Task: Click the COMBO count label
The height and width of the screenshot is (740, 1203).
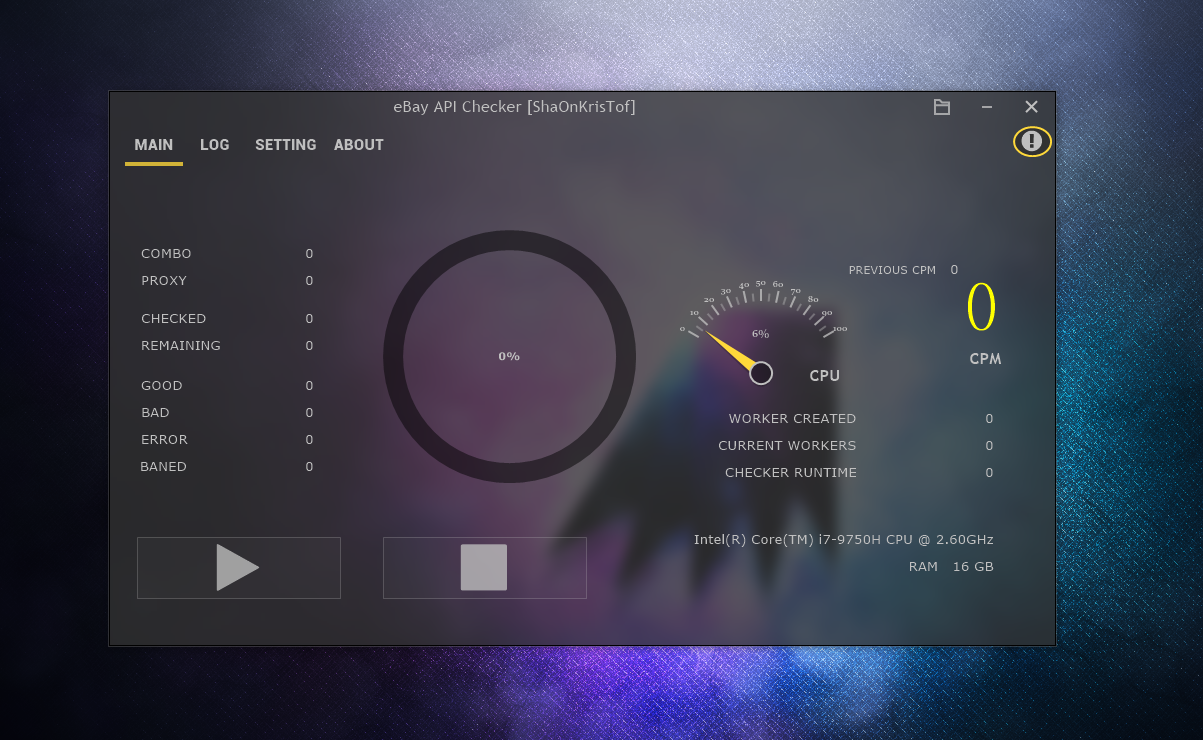Action: click(166, 254)
